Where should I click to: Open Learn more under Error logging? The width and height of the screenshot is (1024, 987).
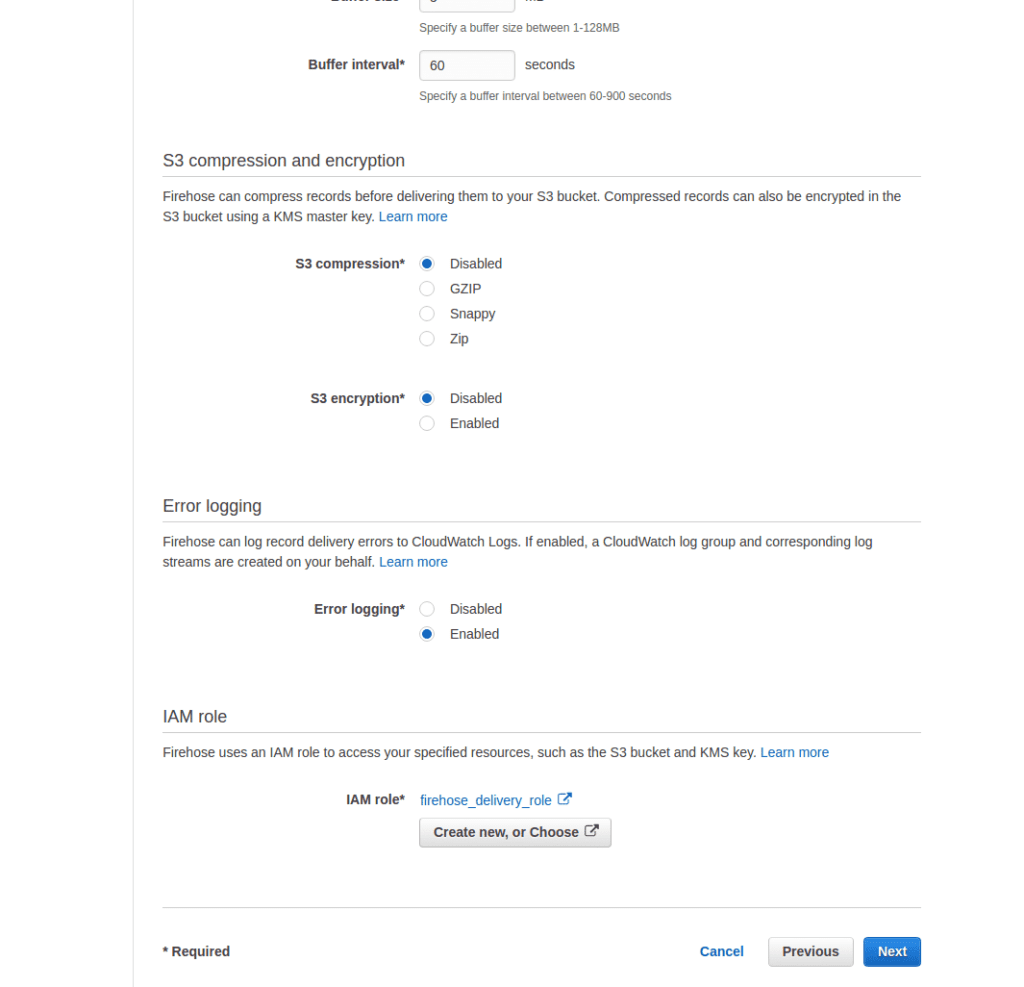413,561
